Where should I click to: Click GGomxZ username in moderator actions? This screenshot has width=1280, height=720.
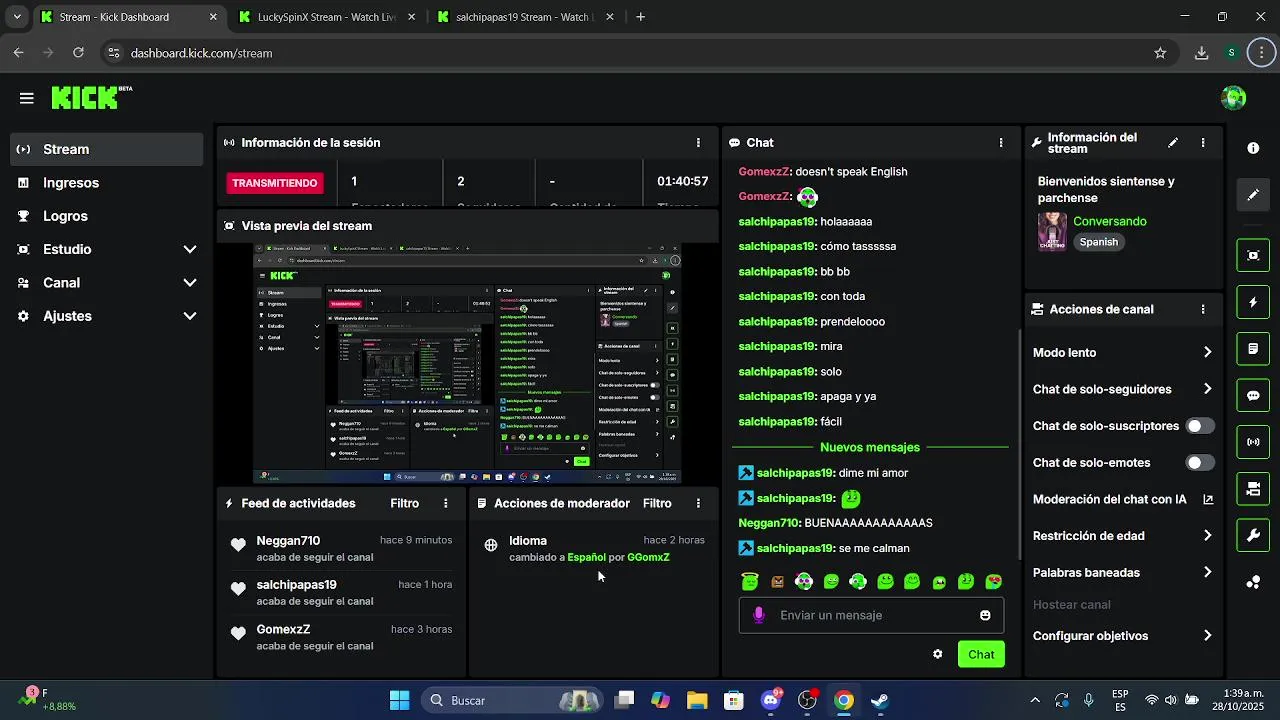648,558
